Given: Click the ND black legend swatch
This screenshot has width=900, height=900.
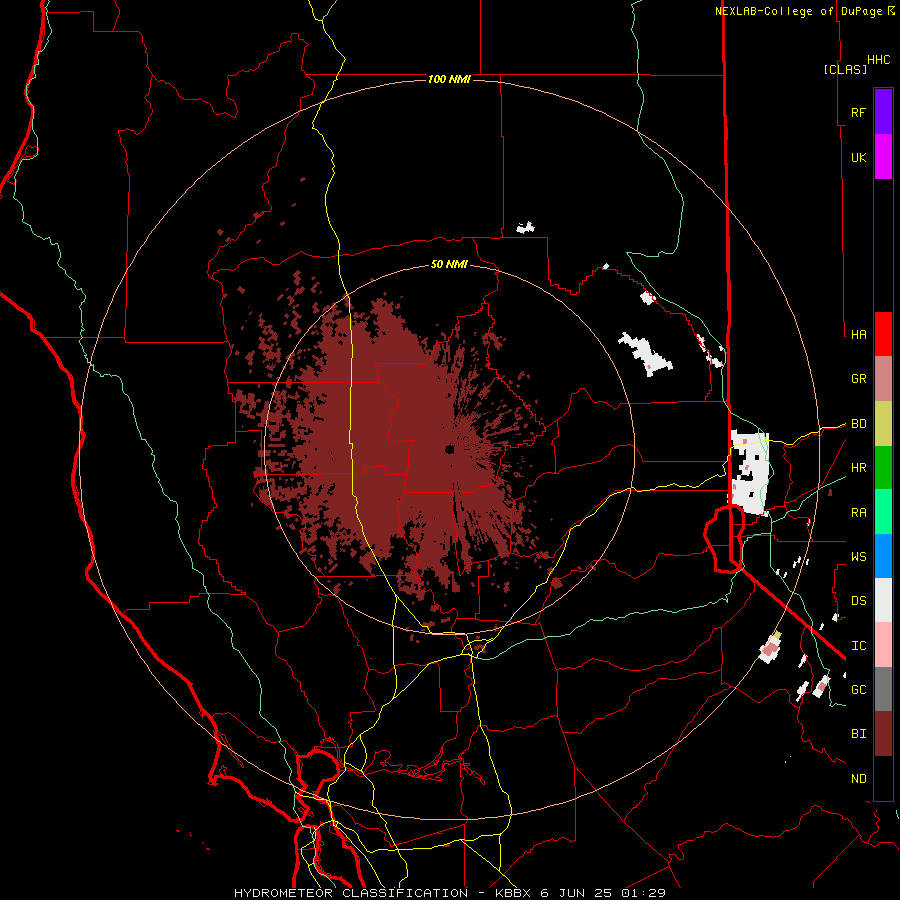Looking at the screenshot, I should (x=883, y=778).
